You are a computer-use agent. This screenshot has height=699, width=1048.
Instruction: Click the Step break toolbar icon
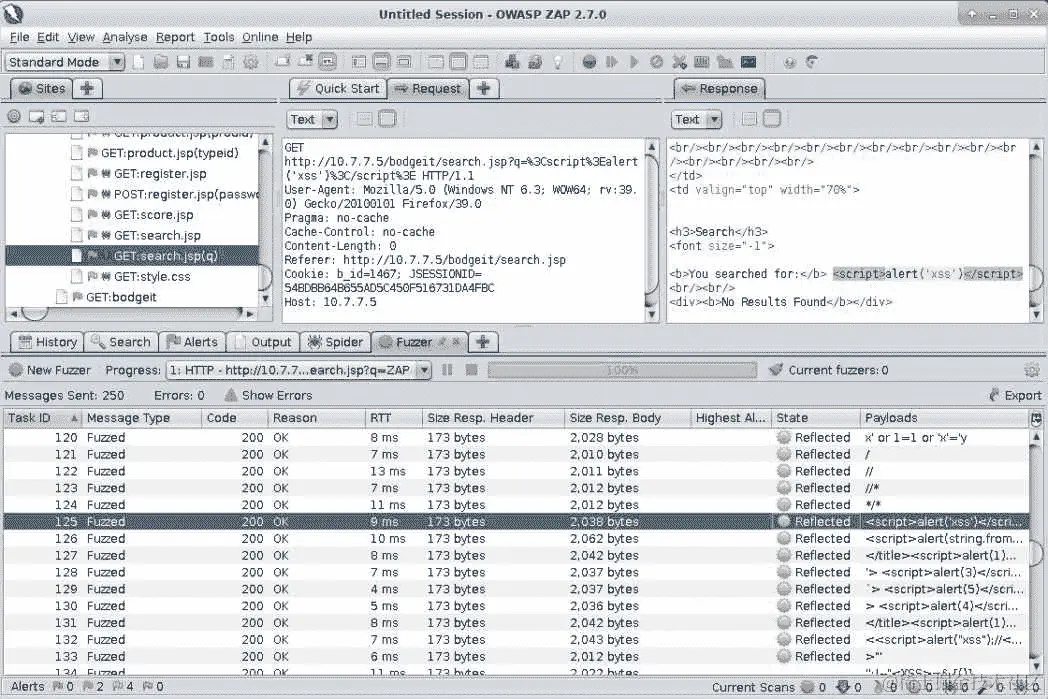coord(611,62)
